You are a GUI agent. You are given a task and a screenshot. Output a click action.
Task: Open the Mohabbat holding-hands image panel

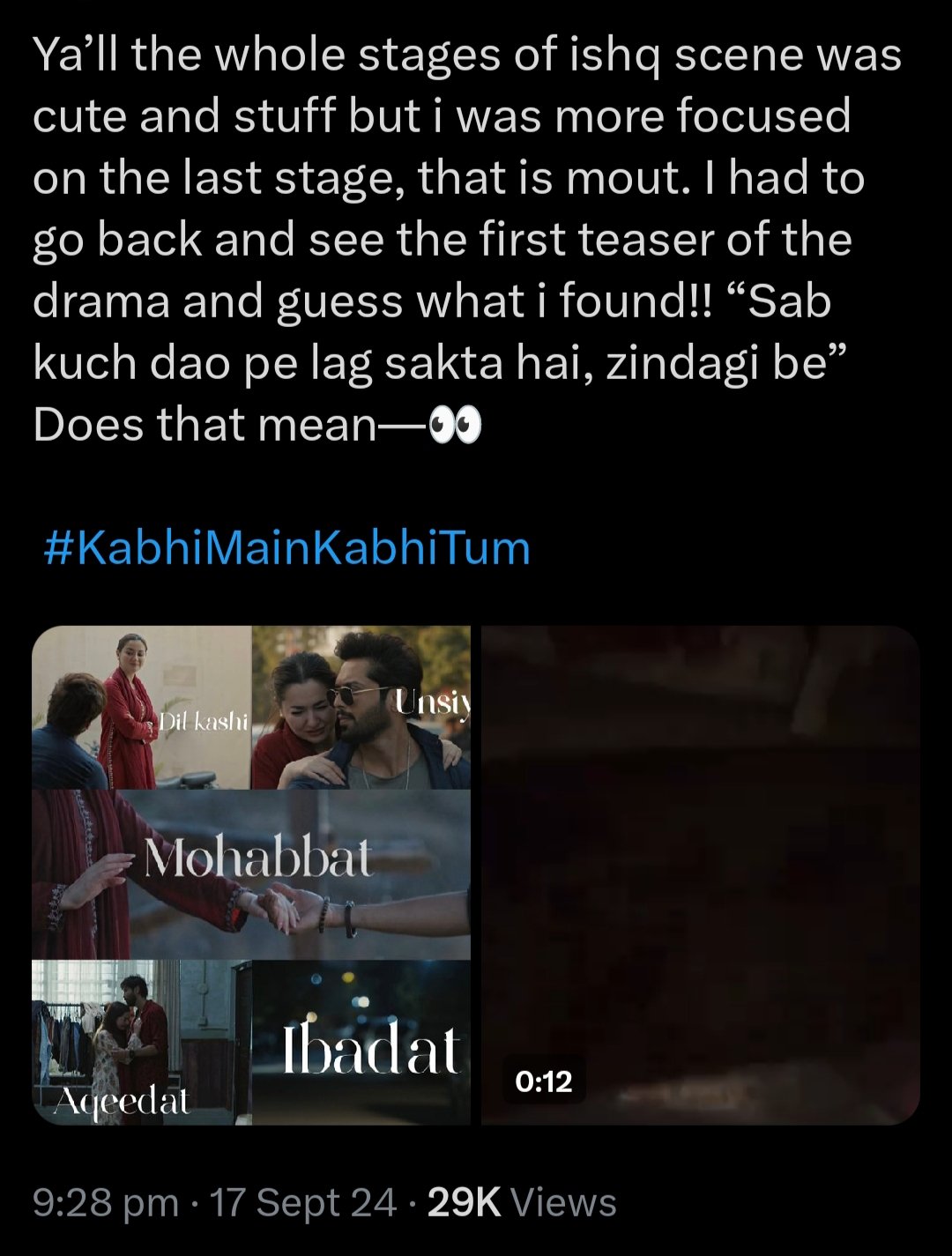point(251,874)
